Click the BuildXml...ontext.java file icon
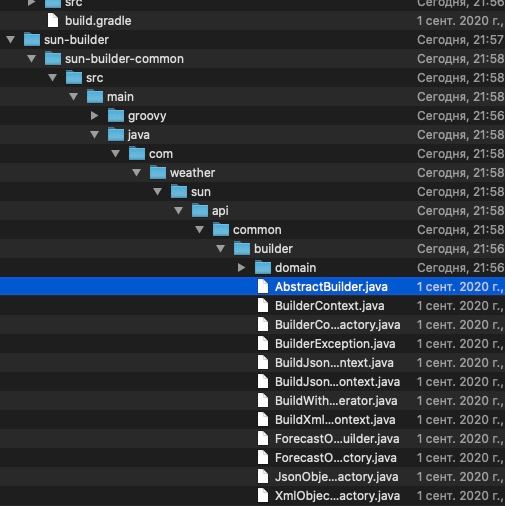This screenshot has width=505, height=506. pyautogui.click(x=263, y=419)
